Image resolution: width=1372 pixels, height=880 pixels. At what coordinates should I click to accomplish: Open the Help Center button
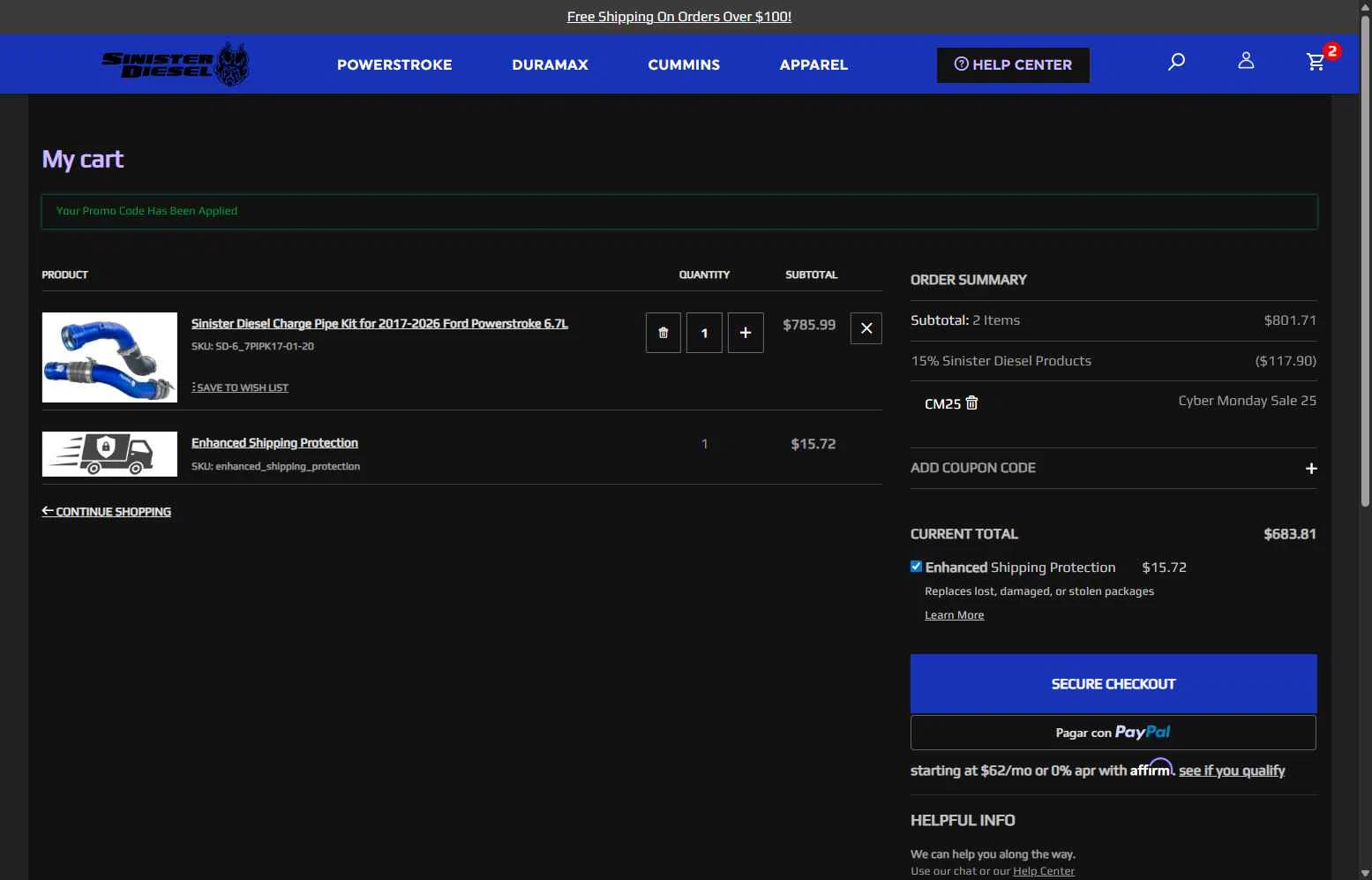pyautogui.click(x=1013, y=65)
